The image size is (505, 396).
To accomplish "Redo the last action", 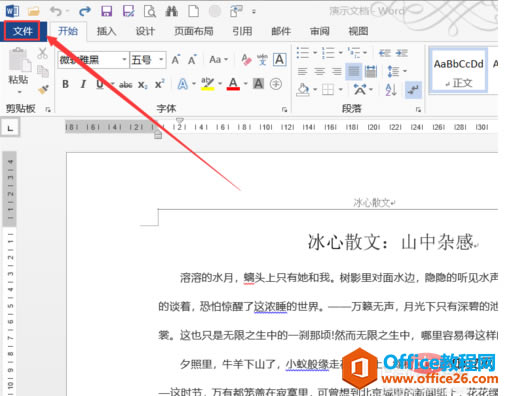I will click(x=85, y=12).
